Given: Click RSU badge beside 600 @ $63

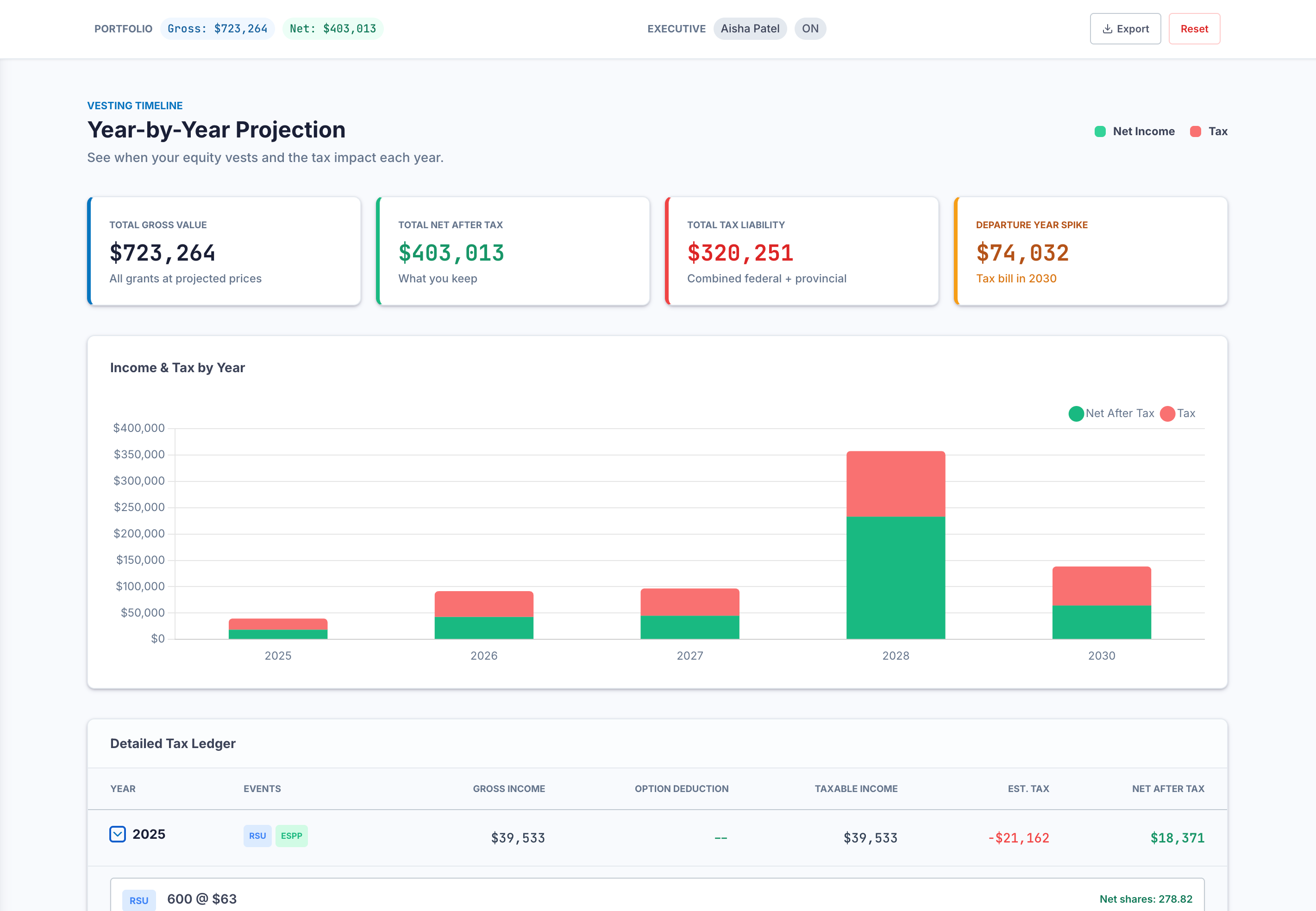Looking at the screenshot, I should coord(139,900).
